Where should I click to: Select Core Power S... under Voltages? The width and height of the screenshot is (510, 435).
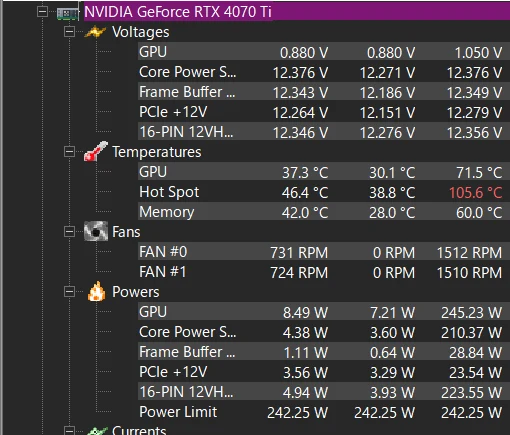tap(188, 72)
